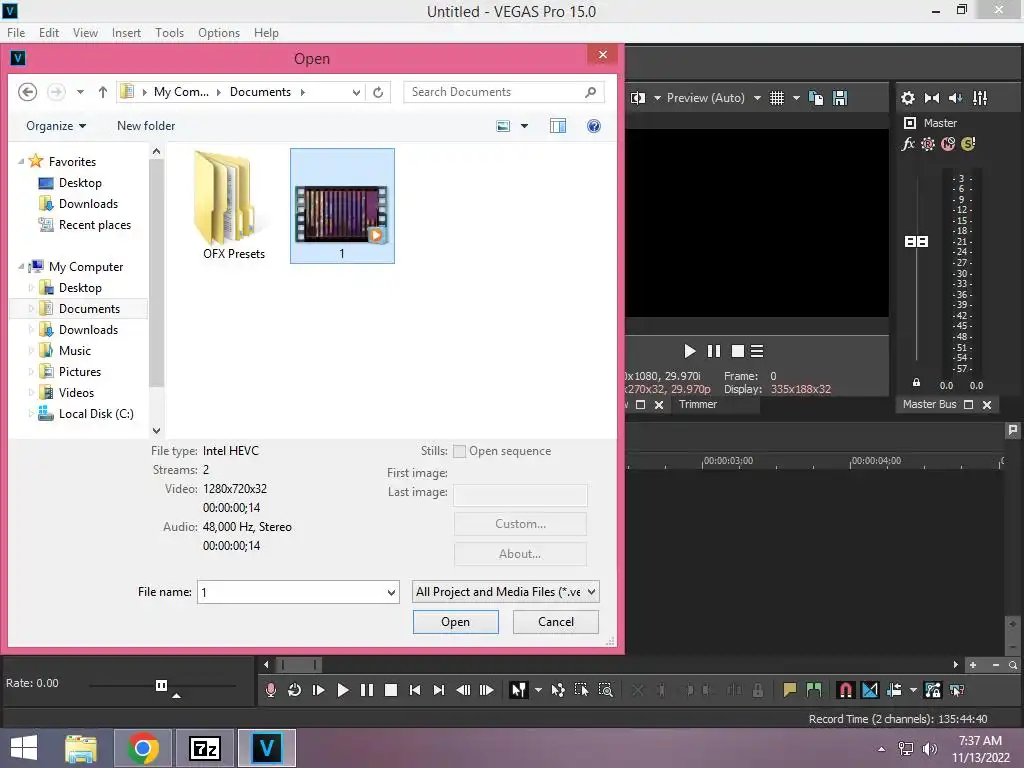Click Play in the video preview window
The width and height of the screenshot is (1024, 768).
click(690, 351)
